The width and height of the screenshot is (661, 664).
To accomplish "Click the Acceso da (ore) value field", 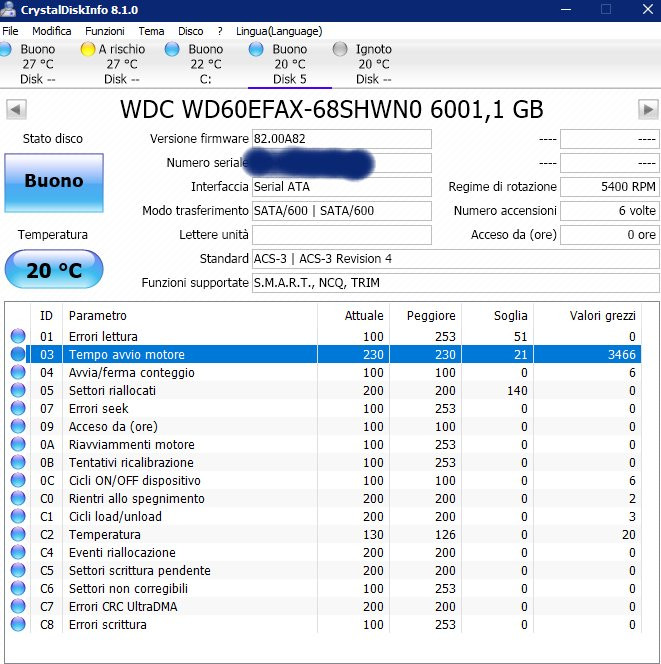I will point(609,235).
